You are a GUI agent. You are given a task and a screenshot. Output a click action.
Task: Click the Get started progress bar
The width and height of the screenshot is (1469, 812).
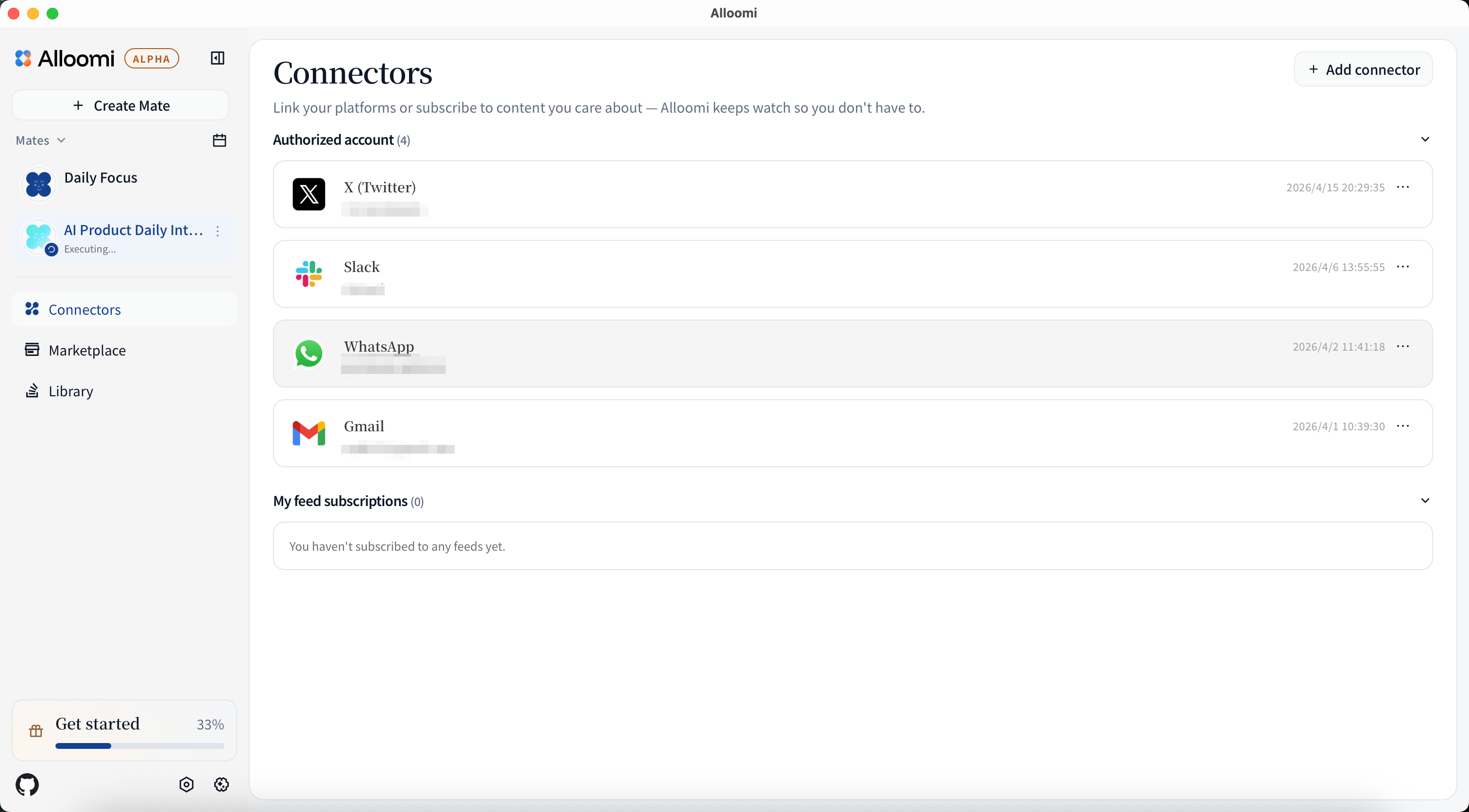139,746
